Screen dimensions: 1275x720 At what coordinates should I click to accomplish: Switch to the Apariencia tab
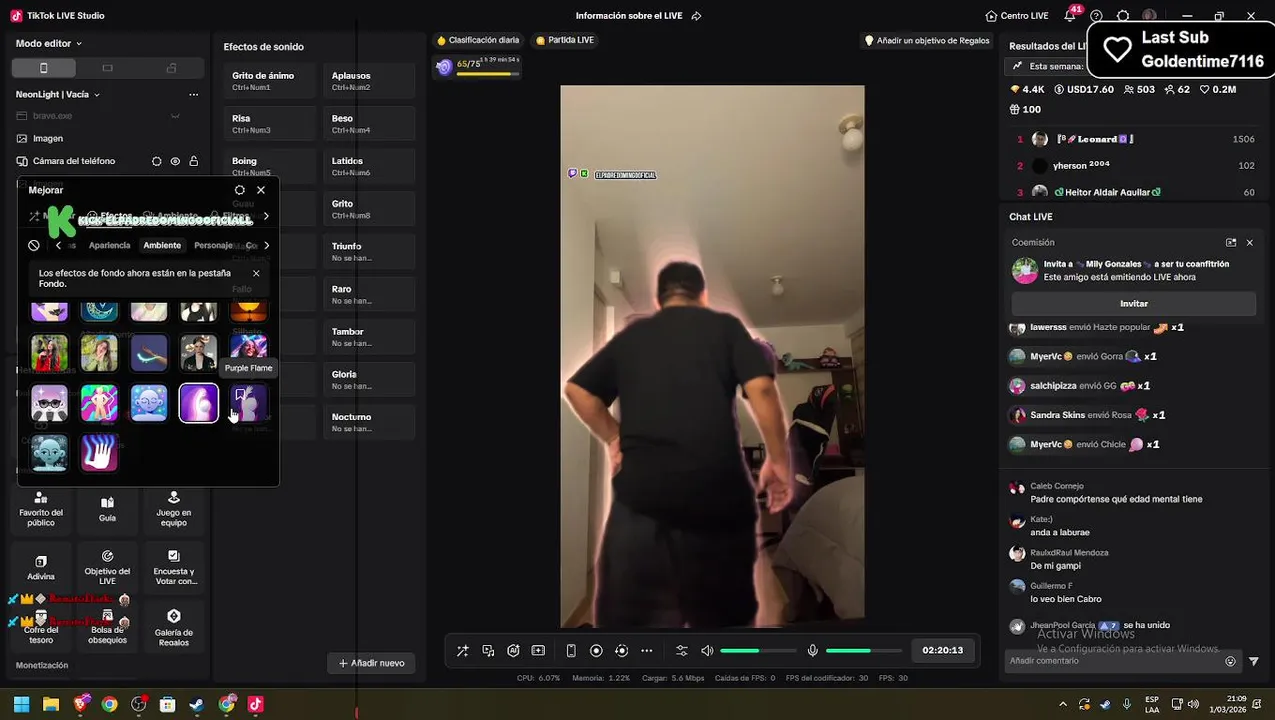point(109,245)
